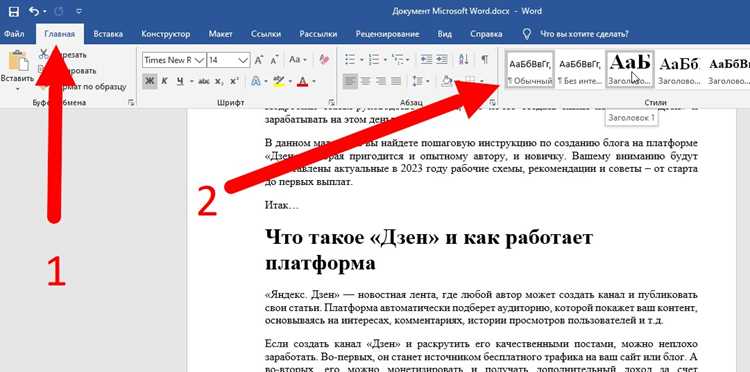Click the bulleted list icon
This screenshot has height=372, width=750.
point(351,60)
